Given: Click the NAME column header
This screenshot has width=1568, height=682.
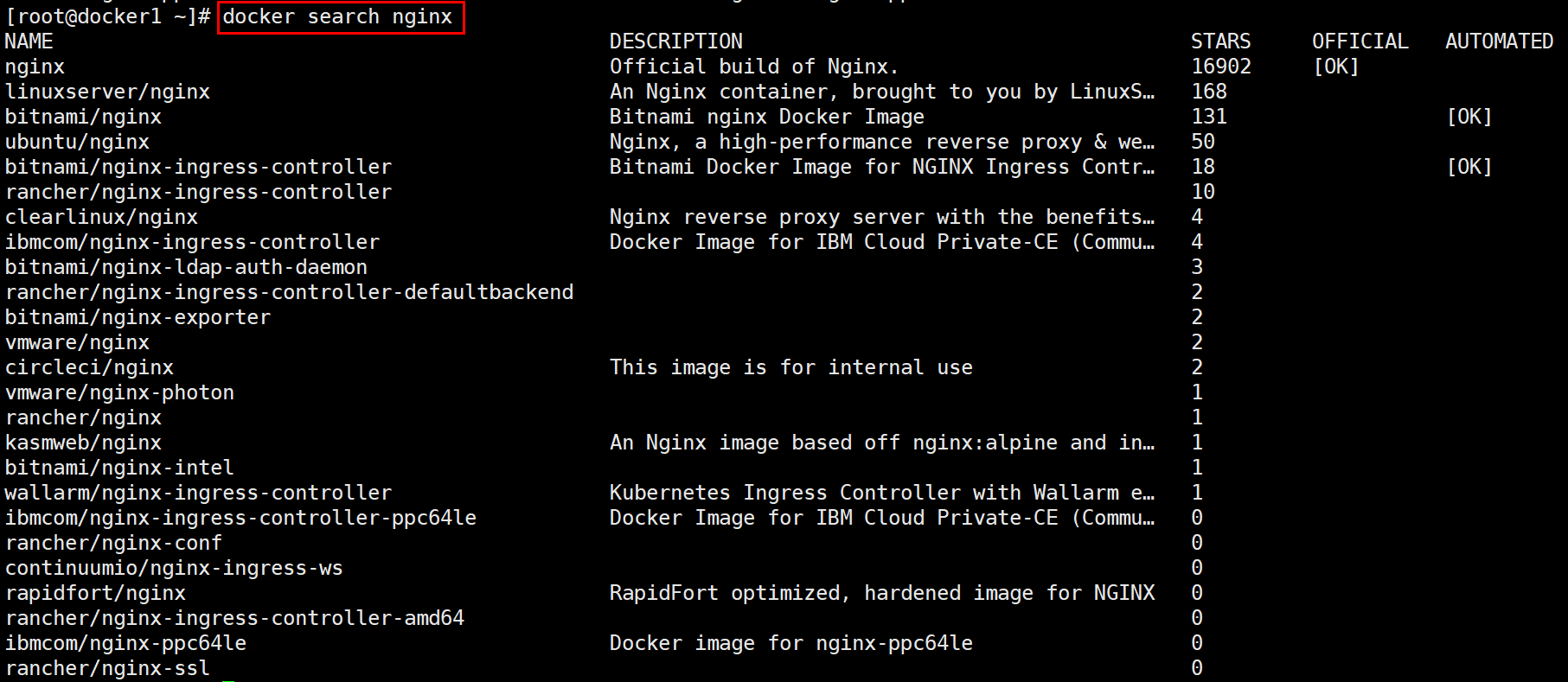Looking at the screenshot, I should click(x=29, y=41).
